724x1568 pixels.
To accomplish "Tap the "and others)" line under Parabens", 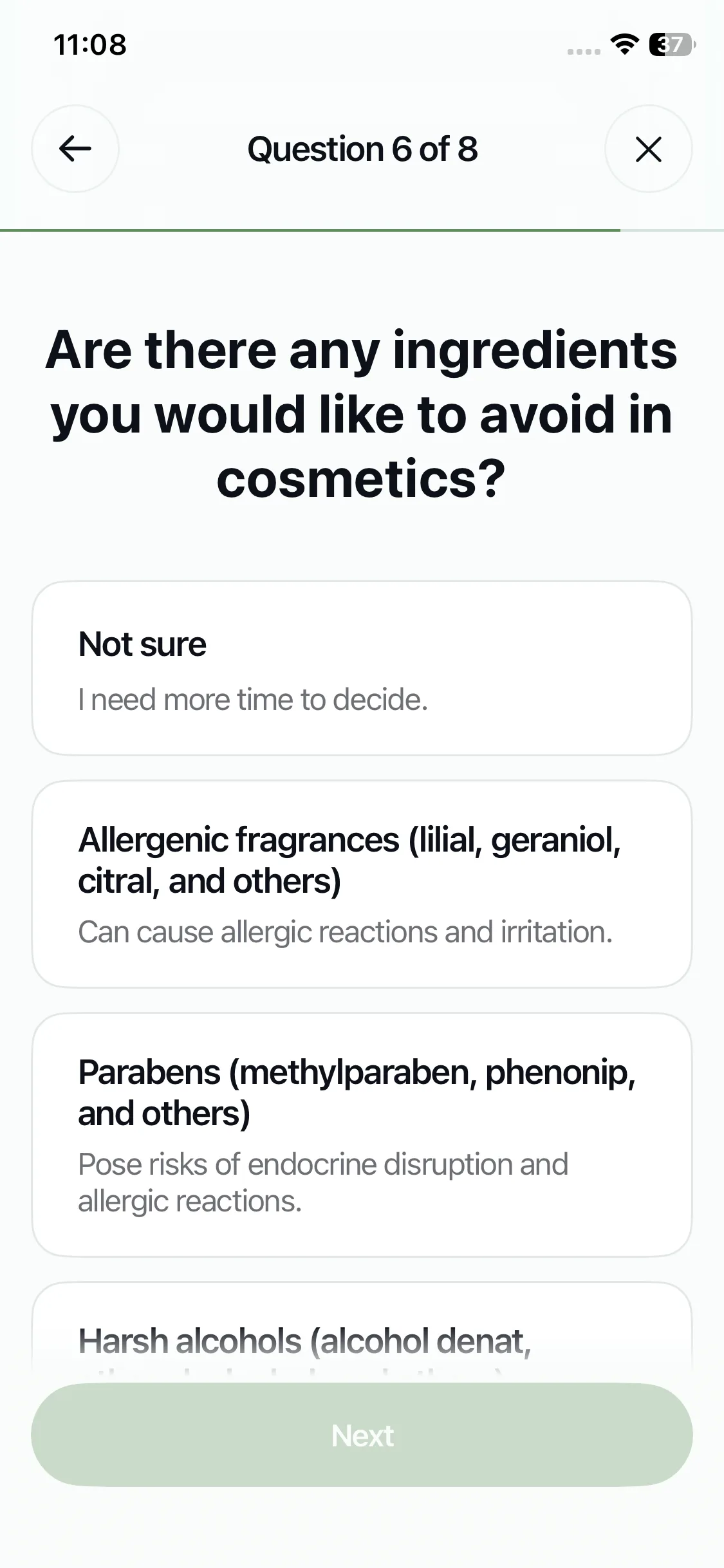I will point(164,1114).
